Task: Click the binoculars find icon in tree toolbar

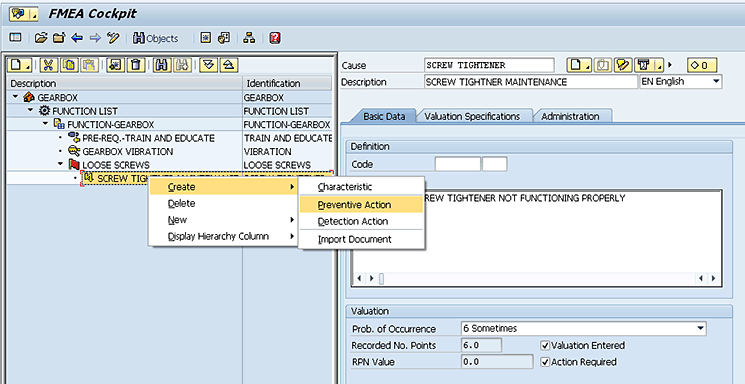Action: pos(162,65)
